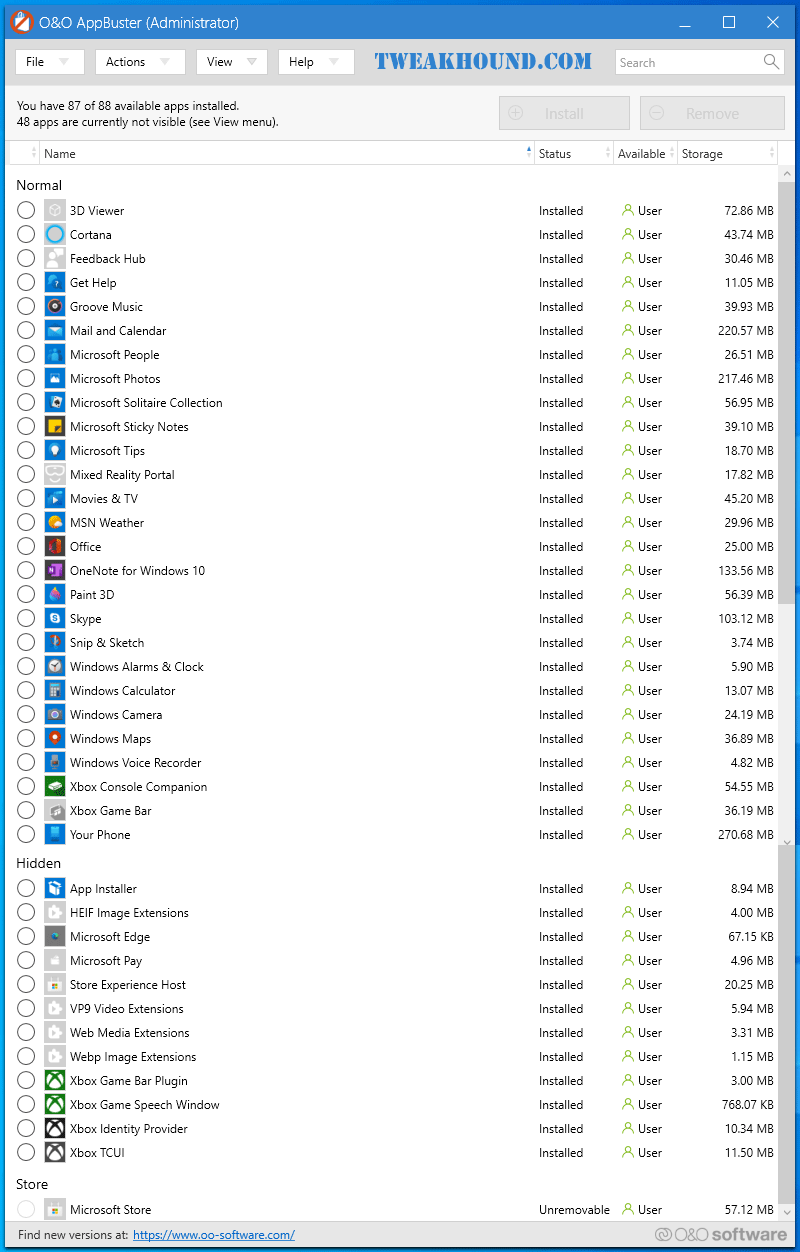
Task: Click the Skype app icon
Action: pyautogui.click(x=55, y=619)
